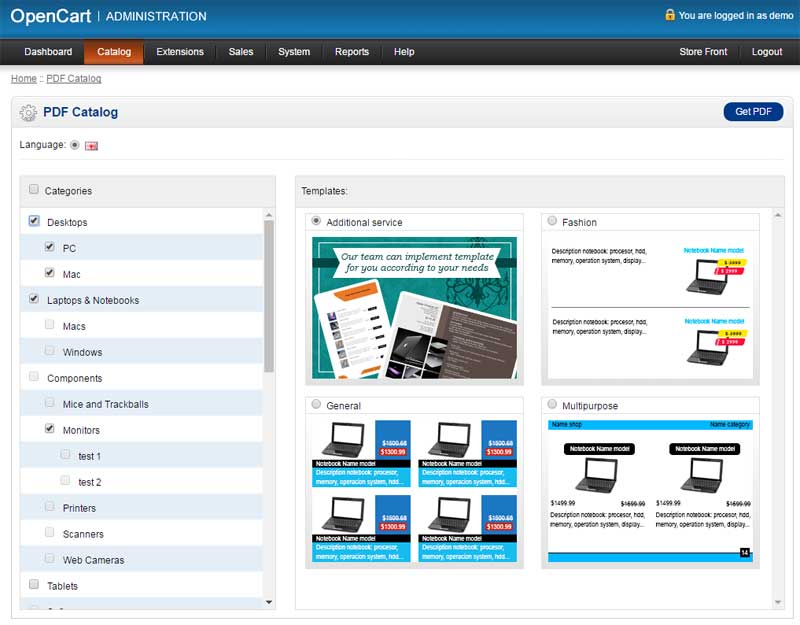
Task: Select the language radio button
Action: click(74, 145)
